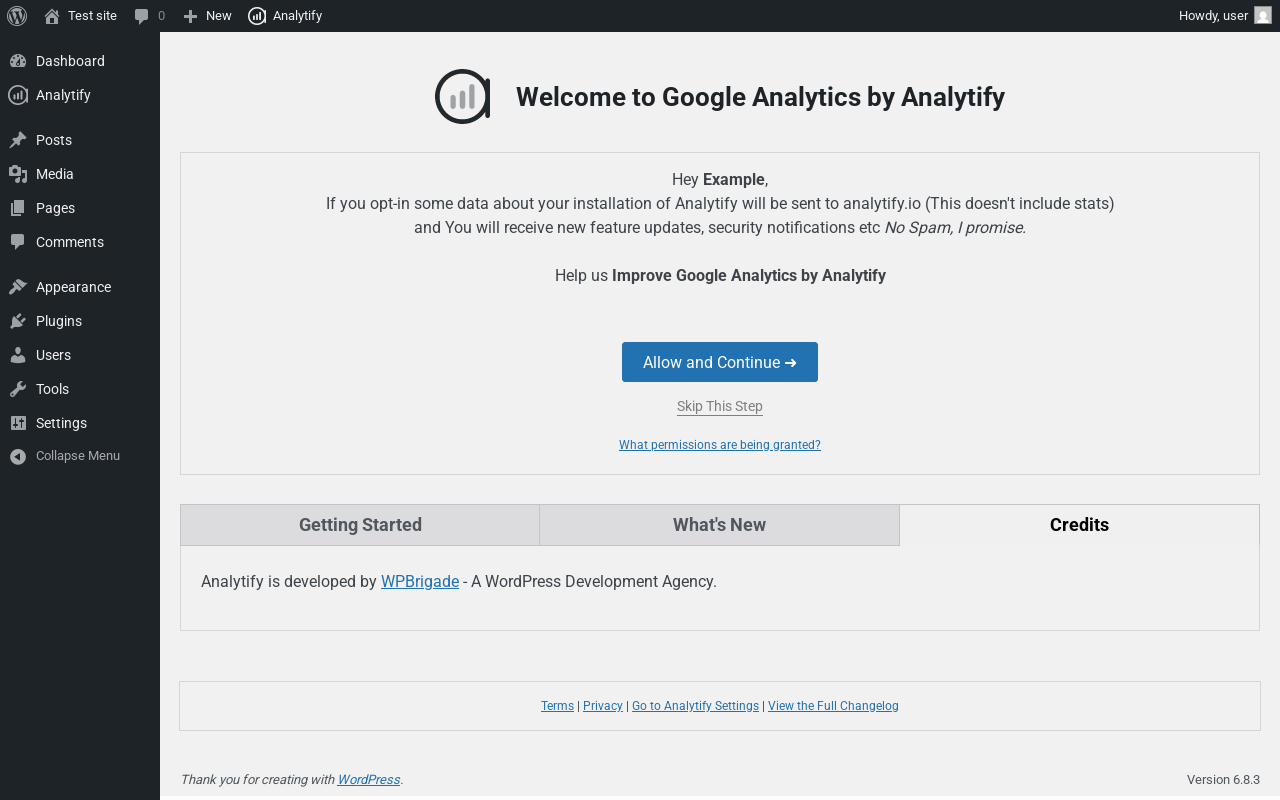Click the user avatar next to Howdy
The image size is (1280, 800).
[1262, 16]
